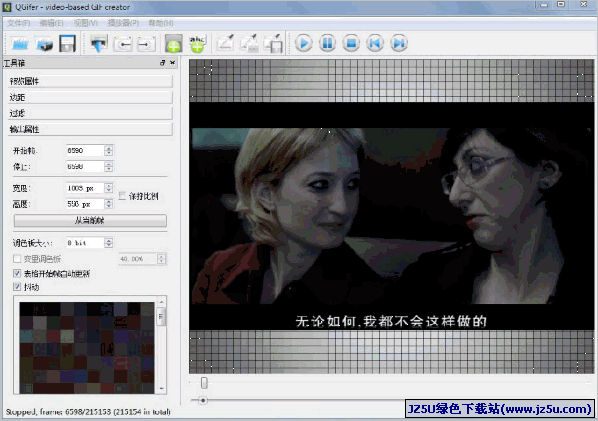The height and width of the screenshot is (421, 598).
Task: Insert an object with the green plus image icon
Action: click(174, 44)
